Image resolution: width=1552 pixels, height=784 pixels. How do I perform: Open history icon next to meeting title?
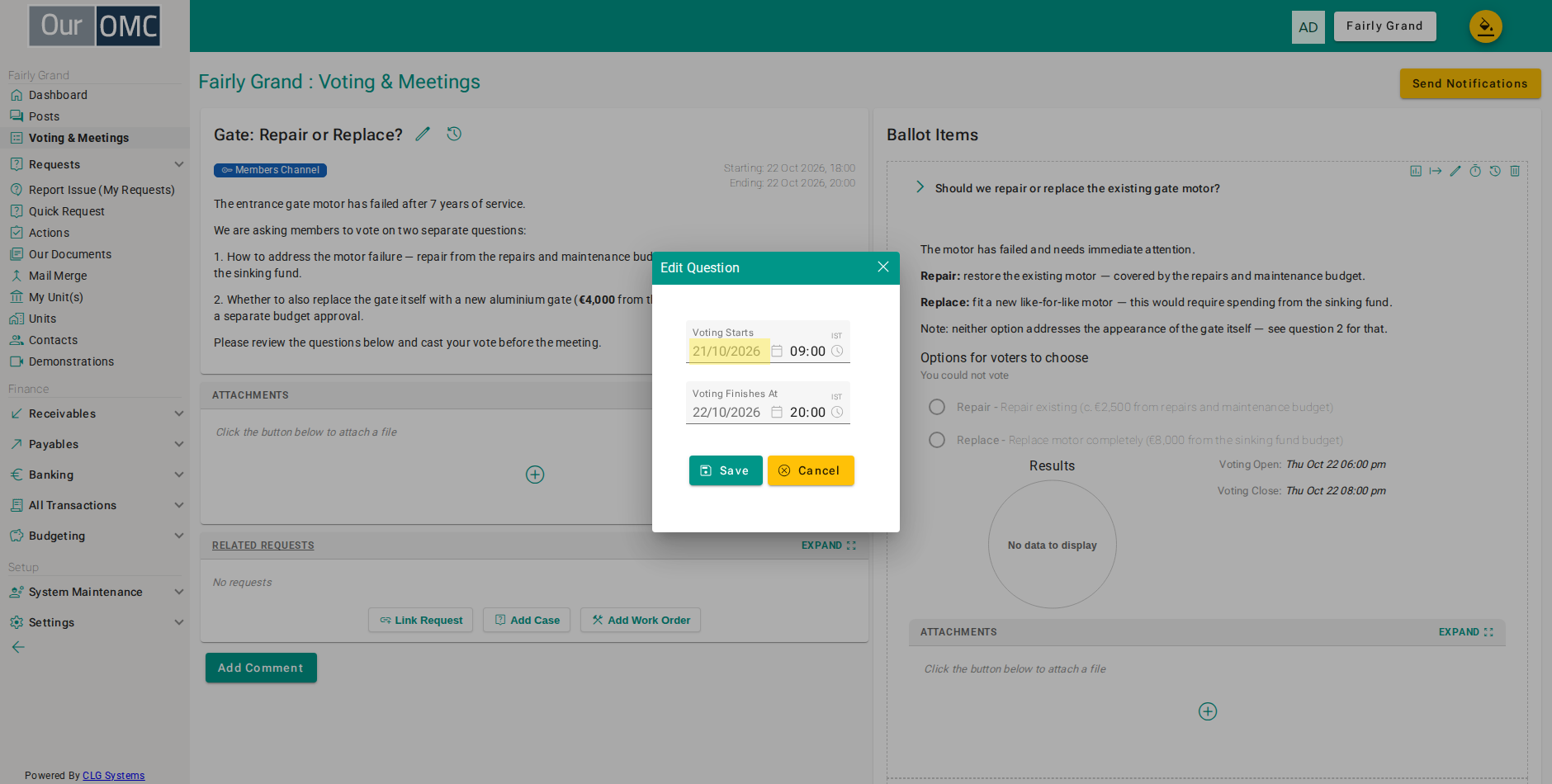click(454, 134)
